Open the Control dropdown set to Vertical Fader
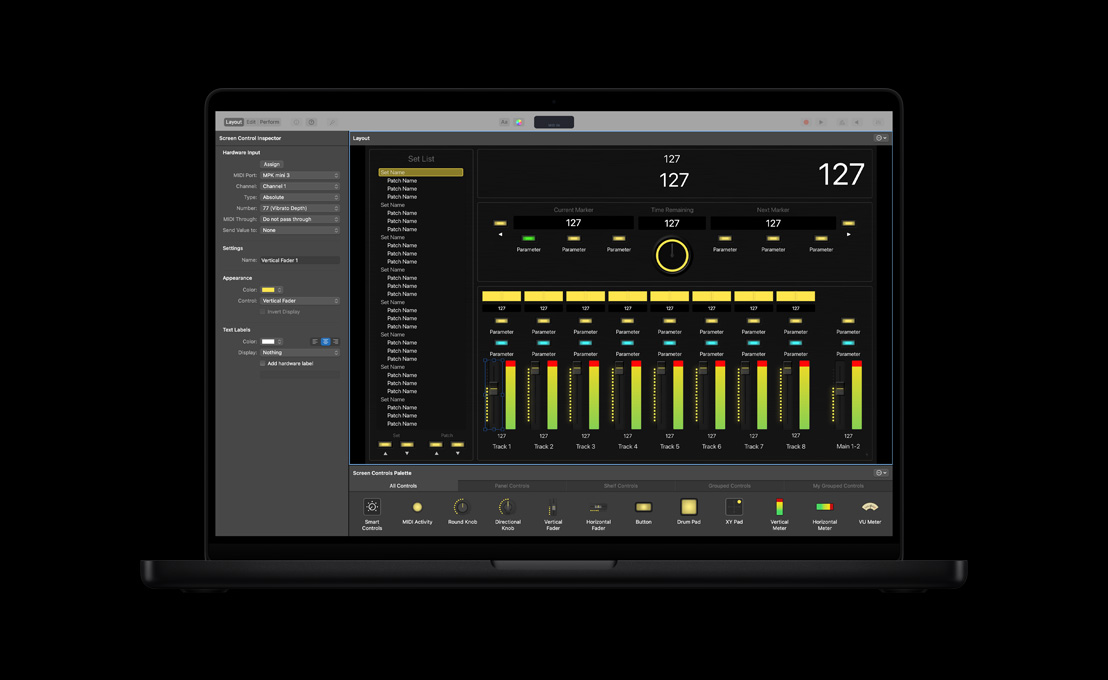1108x680 pixels. click(x=300, y=301)
